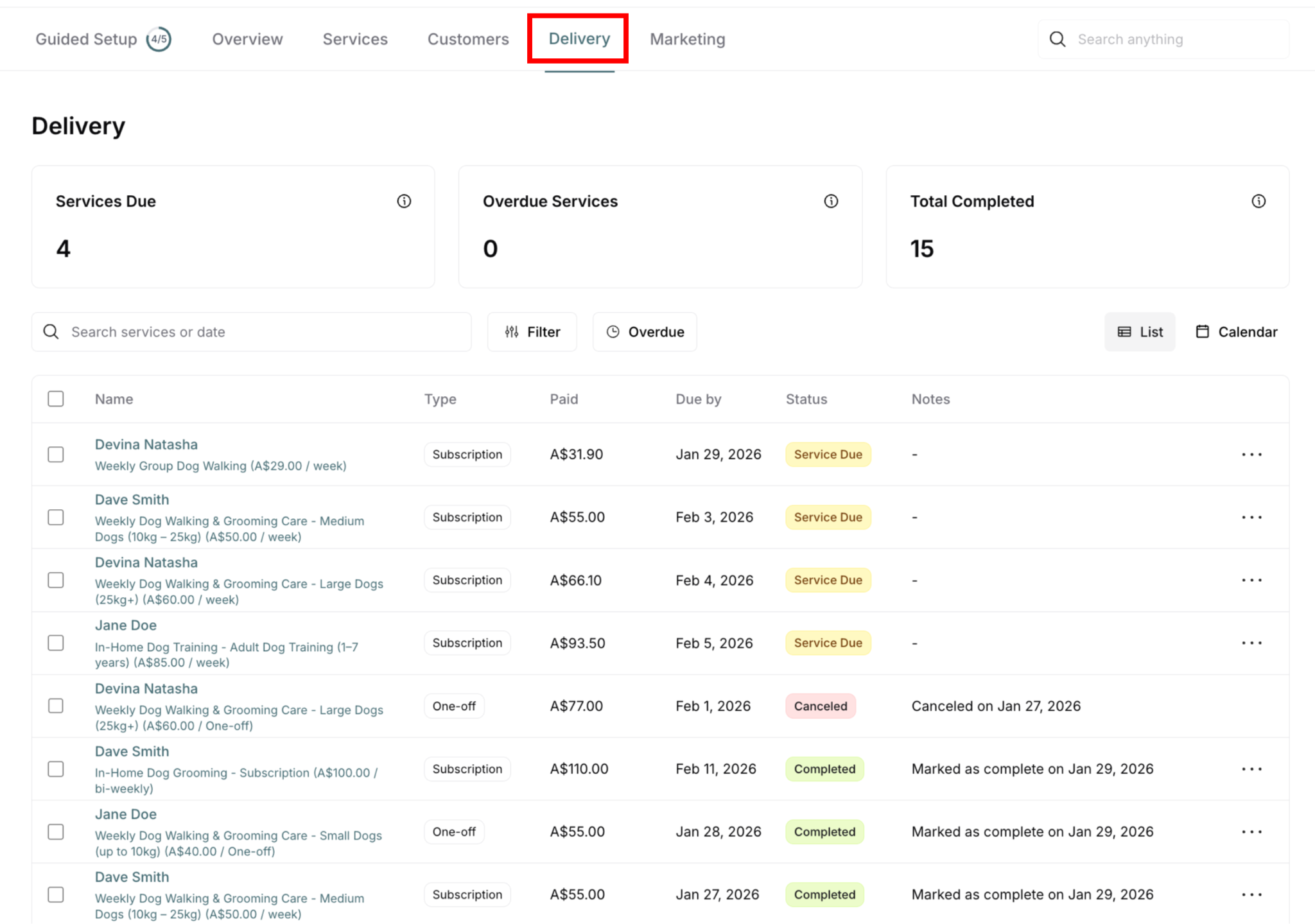Switch to Calendar view
Image resolution: width=1315 pixels, height=924 pixels.
tap(1237, 332)
